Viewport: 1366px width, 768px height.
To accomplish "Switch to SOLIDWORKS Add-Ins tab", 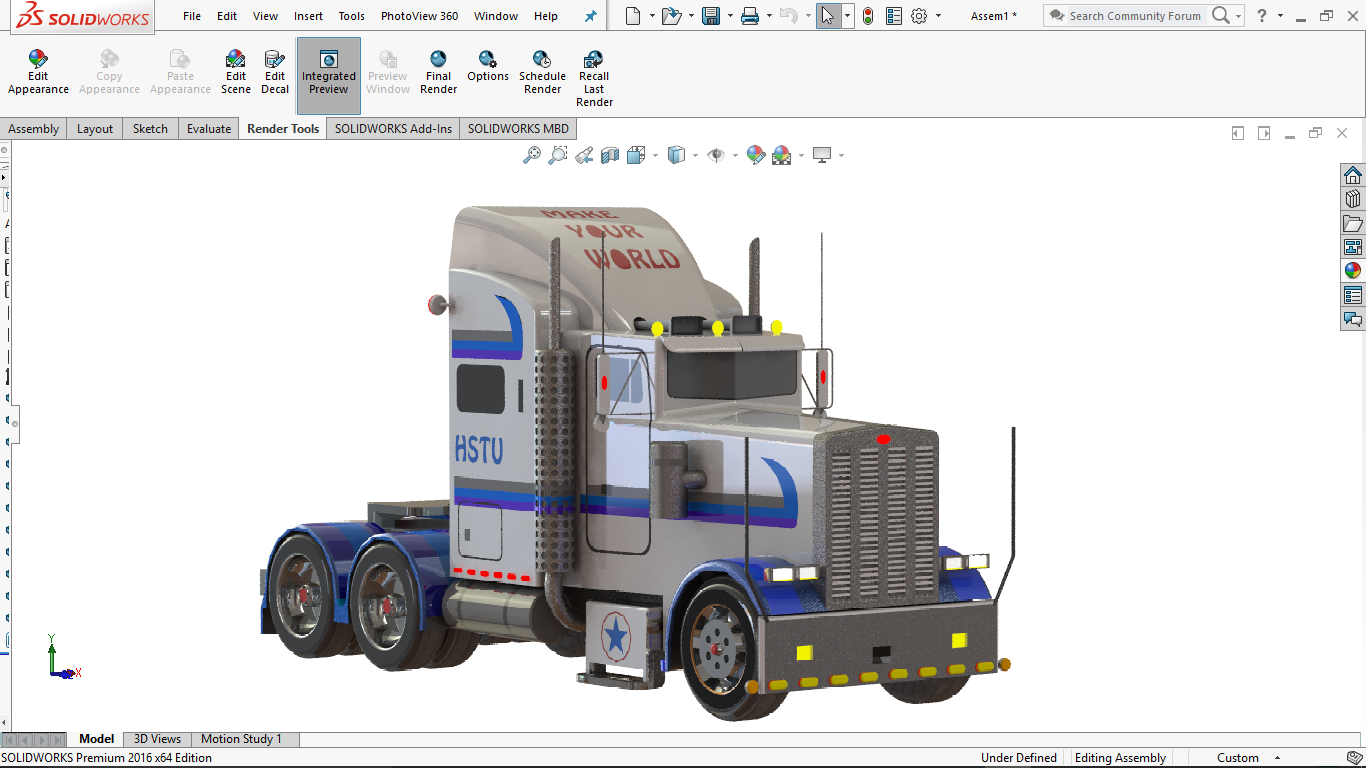I will (x=393, y=128).
